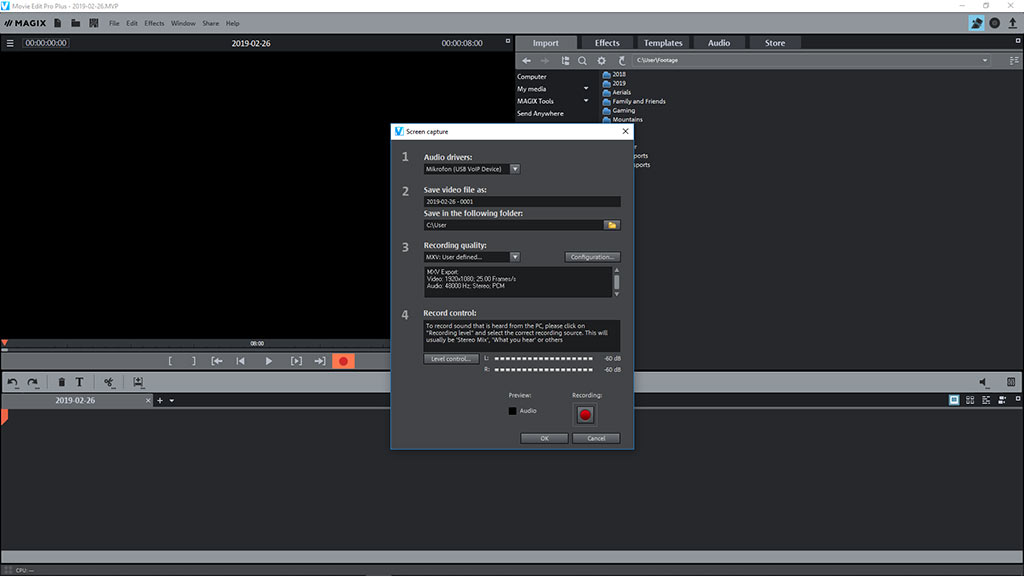This screenshot has height=577, width=1024.
Task: Open the Audio drivers dropdown
Action: tap(515, 169)
